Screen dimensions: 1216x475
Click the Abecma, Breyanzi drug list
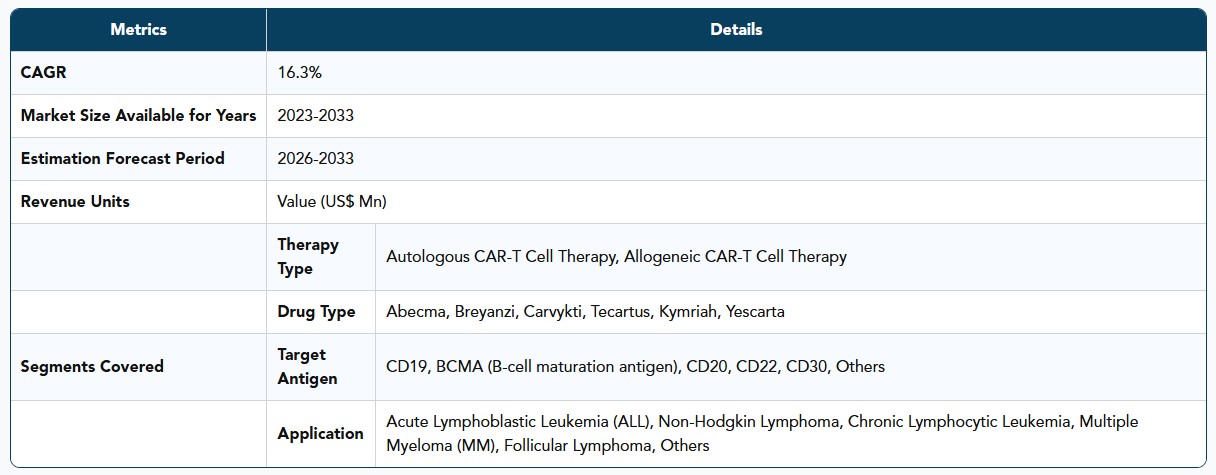(x=585, y=312)
